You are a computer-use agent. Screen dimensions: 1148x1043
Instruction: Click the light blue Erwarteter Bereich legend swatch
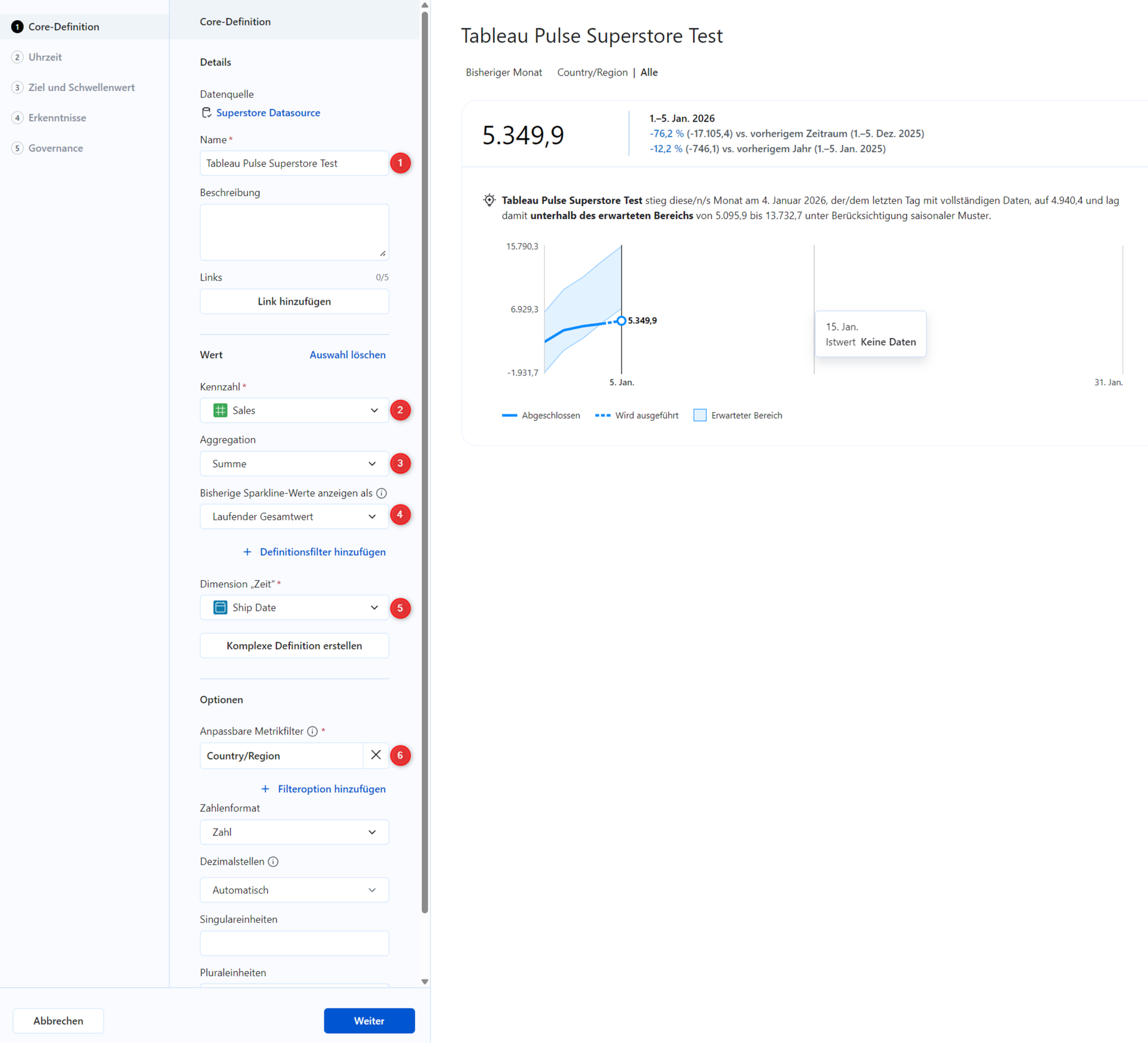[x=700, y=415]
